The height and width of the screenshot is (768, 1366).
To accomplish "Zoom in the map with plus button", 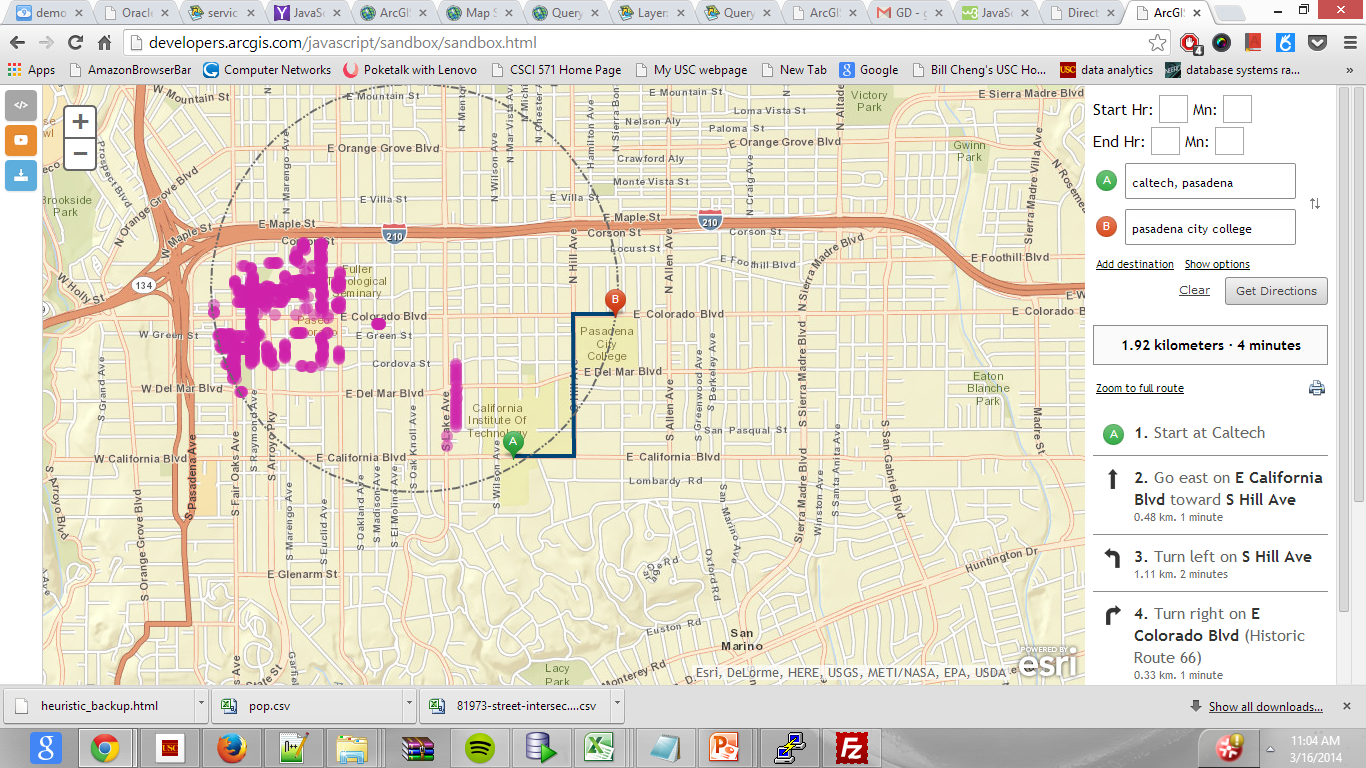I will click(81, 122).
